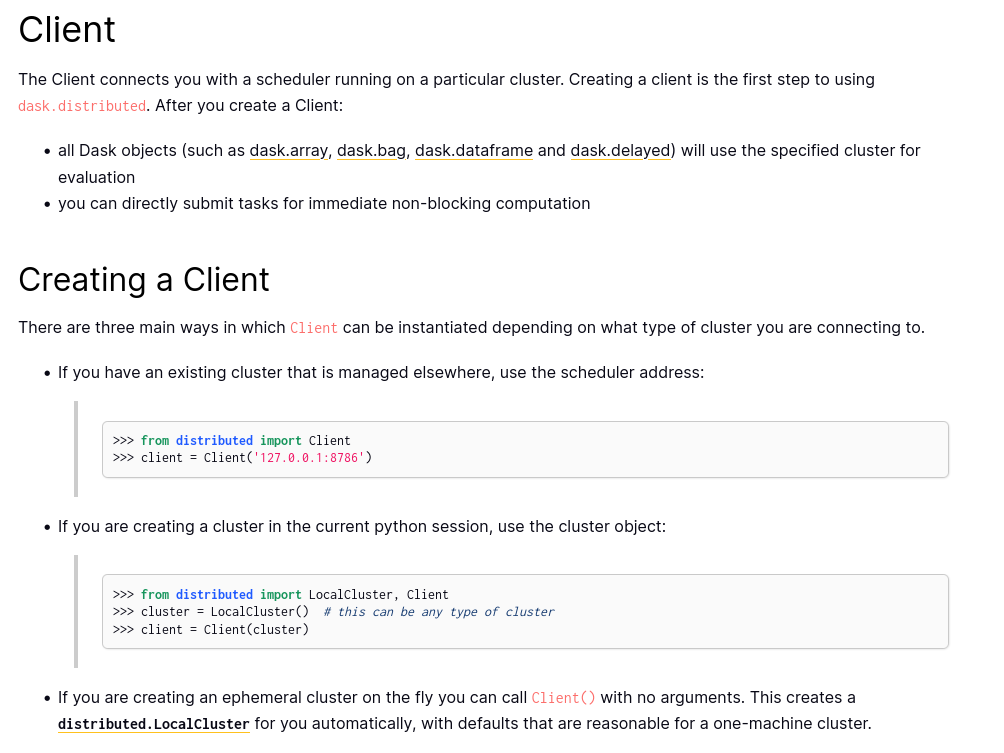
Task: Click the sentence 'There are three main ways'
Action: [471, 328]
